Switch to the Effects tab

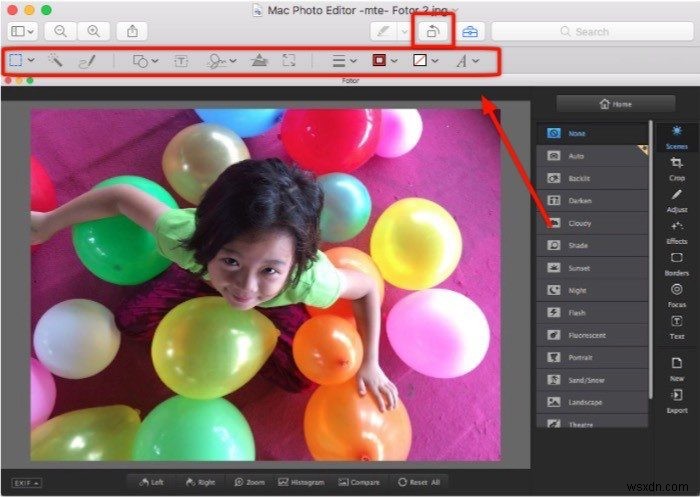coord(676,232)
